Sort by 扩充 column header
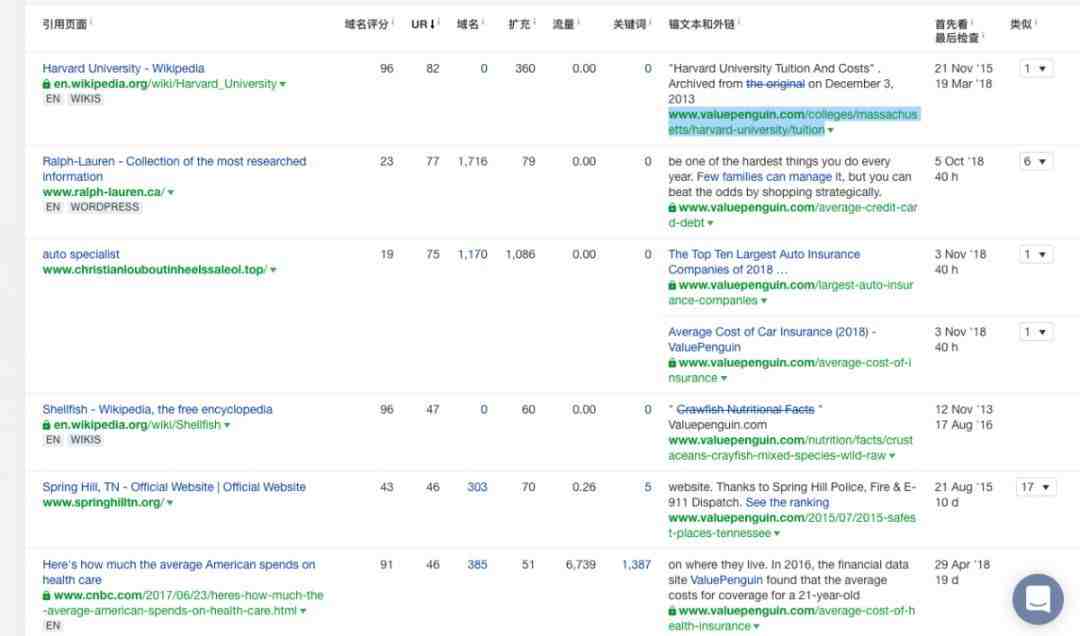Viewport: 1080px width, 636px height. tap(519, 24)
